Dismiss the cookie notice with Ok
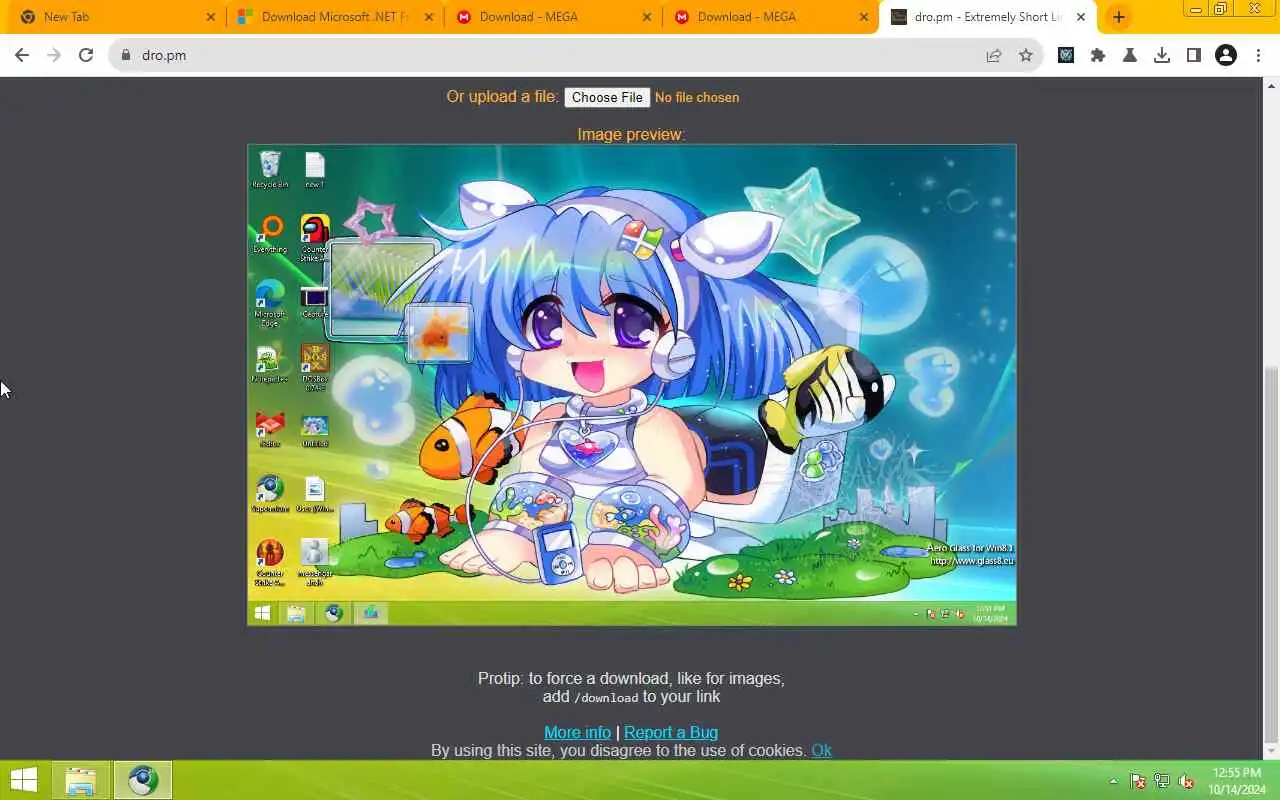The image size is (1280, 800). pyautogui.click(x=821, y=750)
